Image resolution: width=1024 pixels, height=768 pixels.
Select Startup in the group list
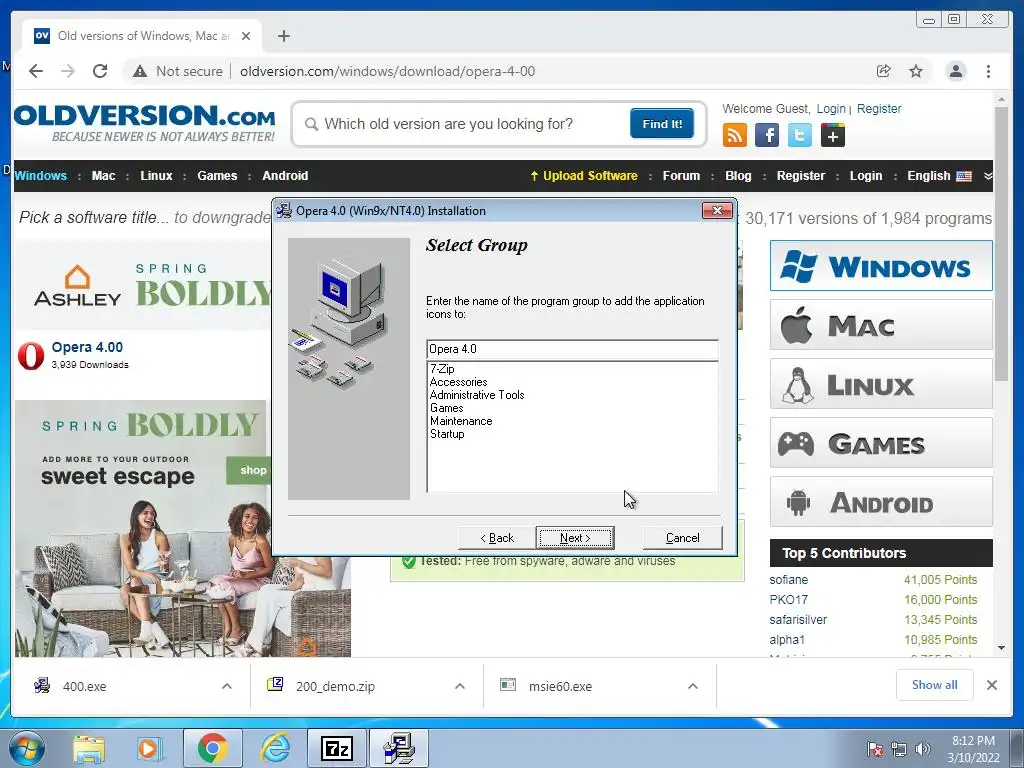447,434
